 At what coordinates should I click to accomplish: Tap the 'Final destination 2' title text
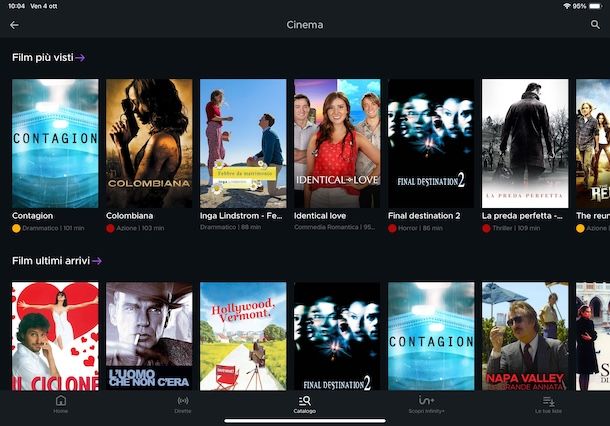pyautogui.click(x=424, y=216)
